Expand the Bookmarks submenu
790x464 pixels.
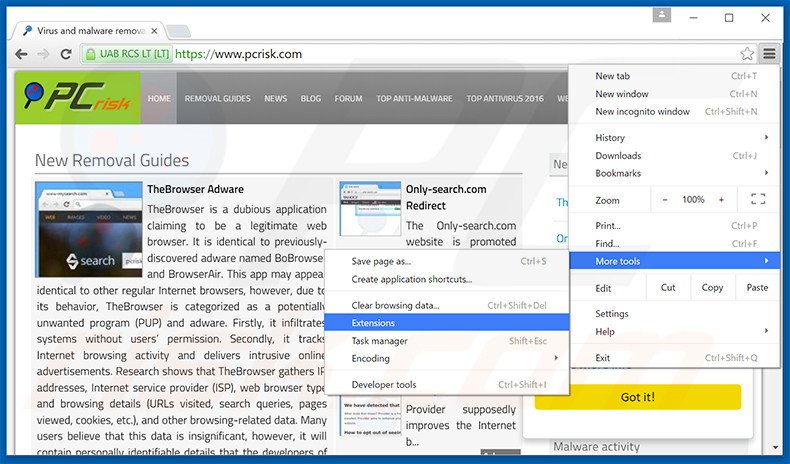(x=675, y=173)
